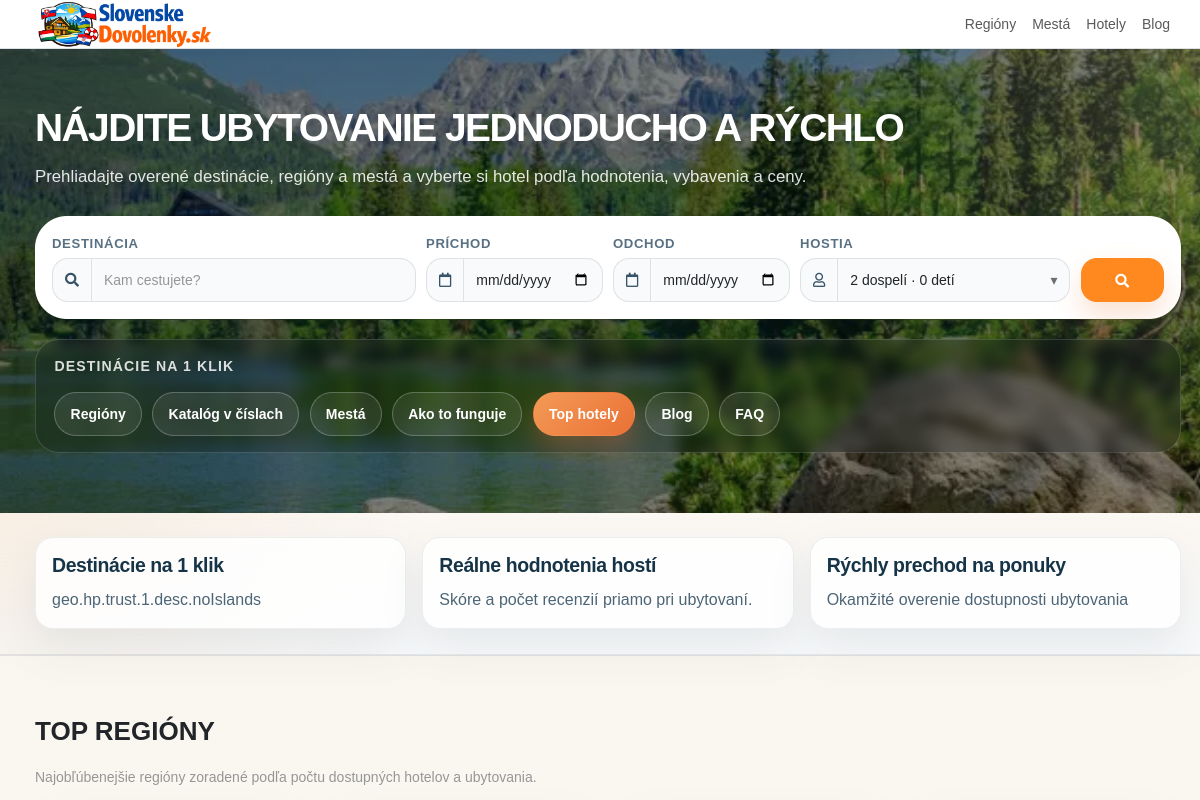1200x800 pixels.
Task: Click the Príchod date field
Action: 533,280
